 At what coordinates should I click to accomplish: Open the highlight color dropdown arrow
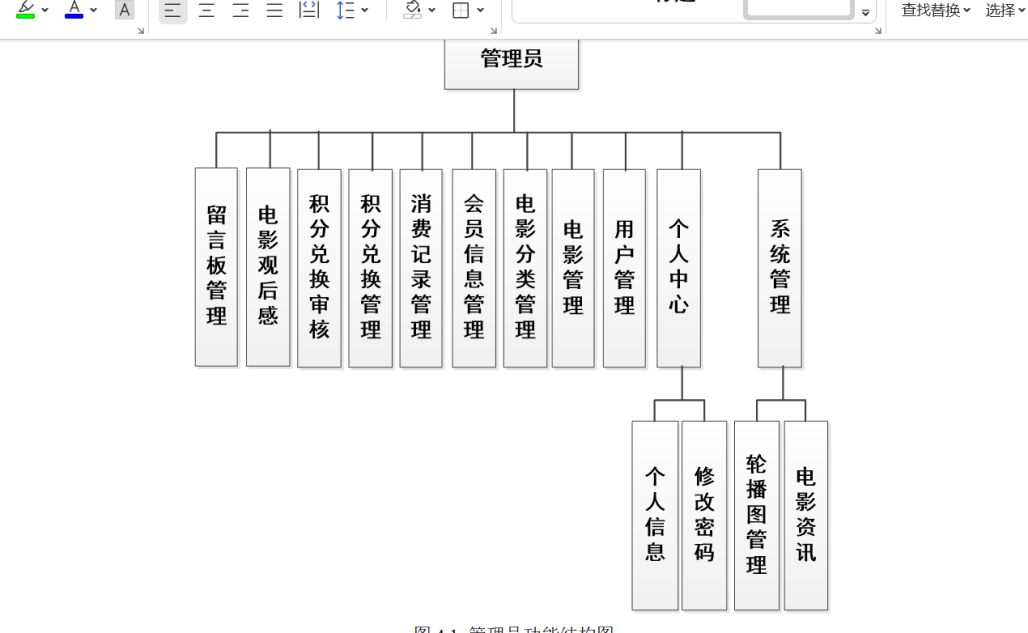(x=45, y=10)
